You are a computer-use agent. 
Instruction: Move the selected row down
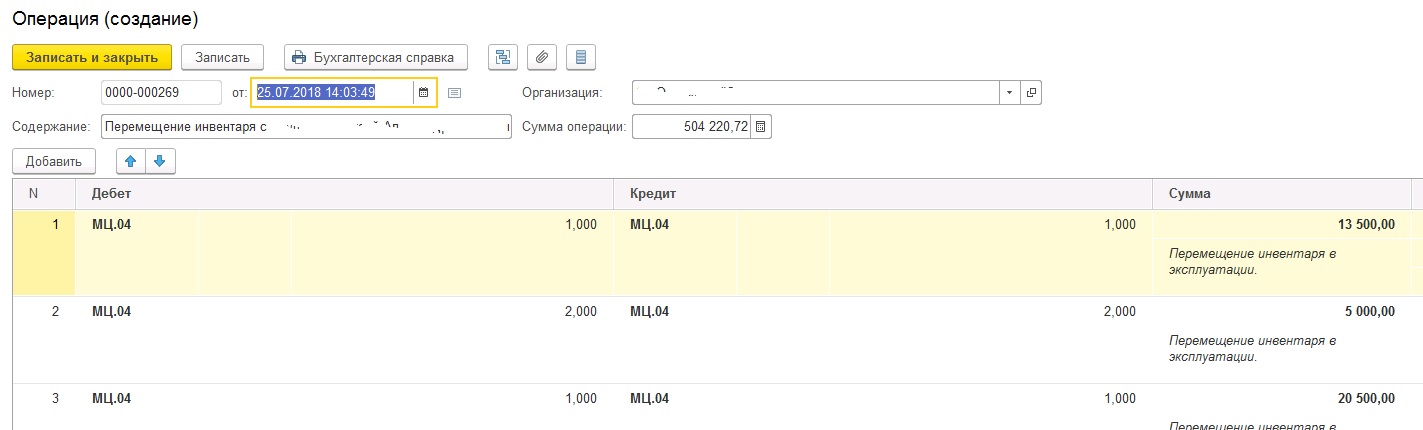tap(159, 160)
